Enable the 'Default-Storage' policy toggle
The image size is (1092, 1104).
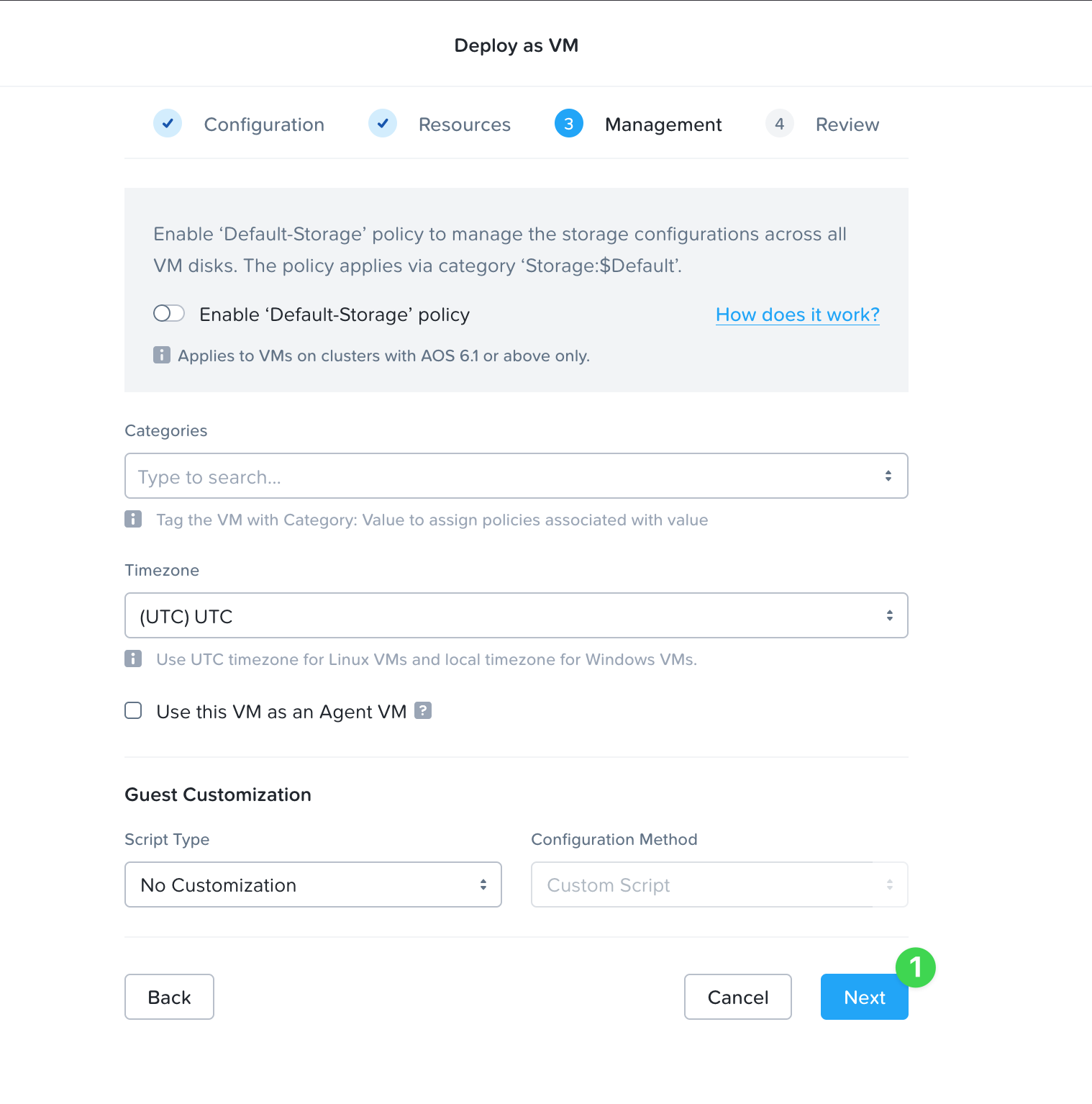(169, 314)
